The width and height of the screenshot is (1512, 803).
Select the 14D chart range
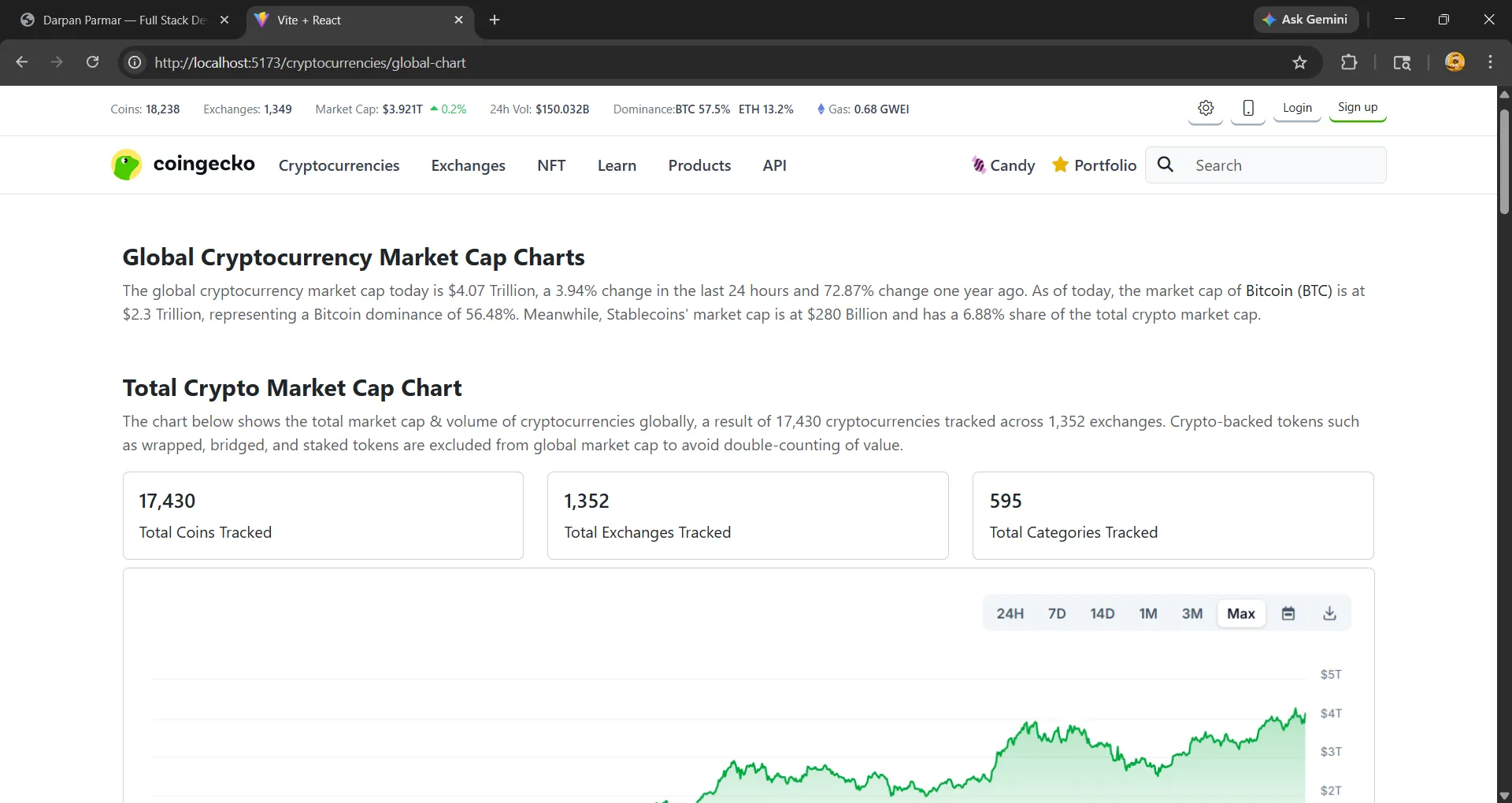pos(1102,613)
